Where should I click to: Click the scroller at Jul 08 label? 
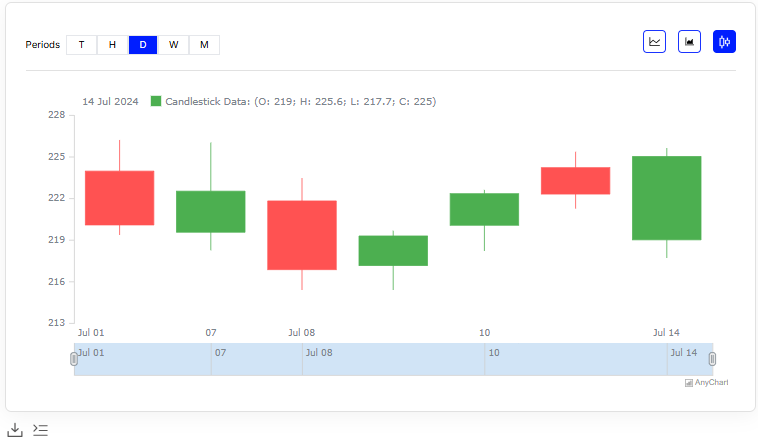coord(319,353)
